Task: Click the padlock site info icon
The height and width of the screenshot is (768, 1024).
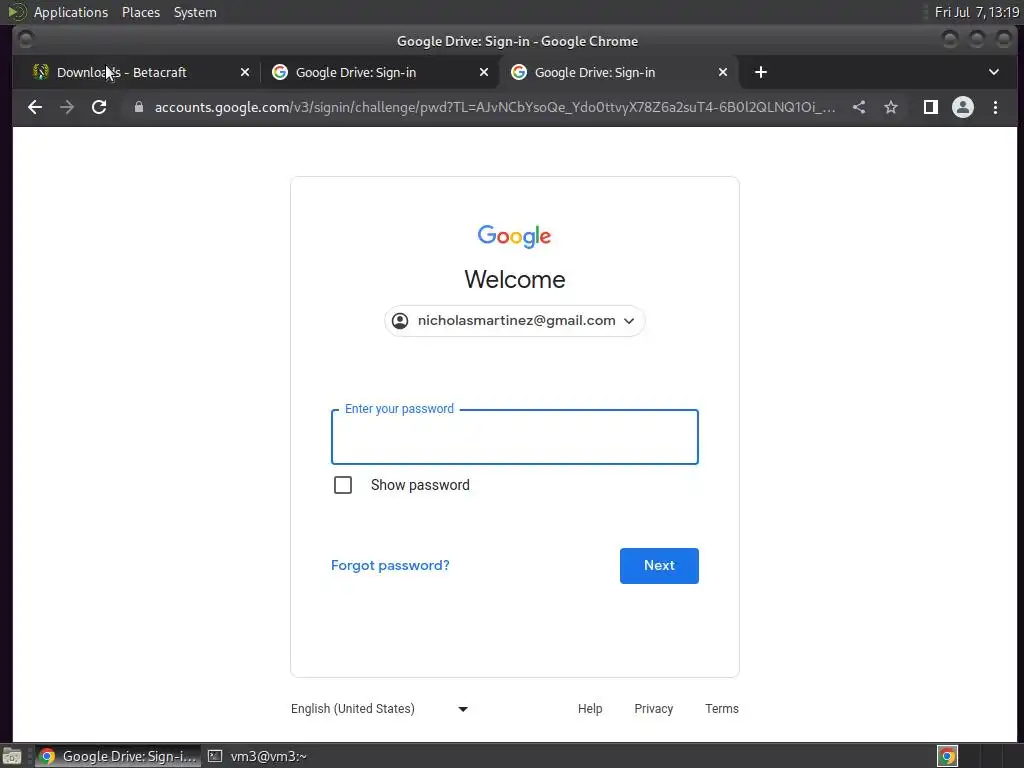Action: coord(138,107)
